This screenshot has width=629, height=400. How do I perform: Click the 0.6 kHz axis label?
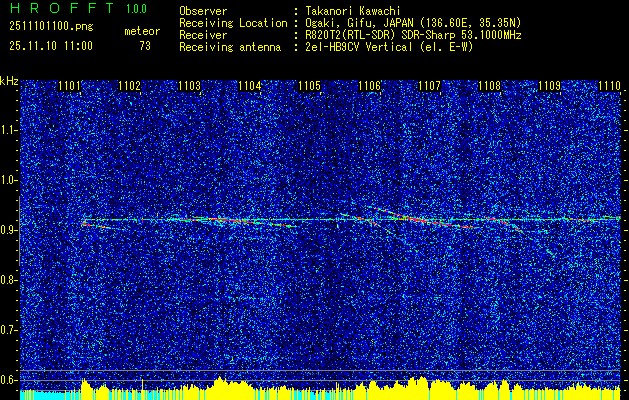[9, 380]
